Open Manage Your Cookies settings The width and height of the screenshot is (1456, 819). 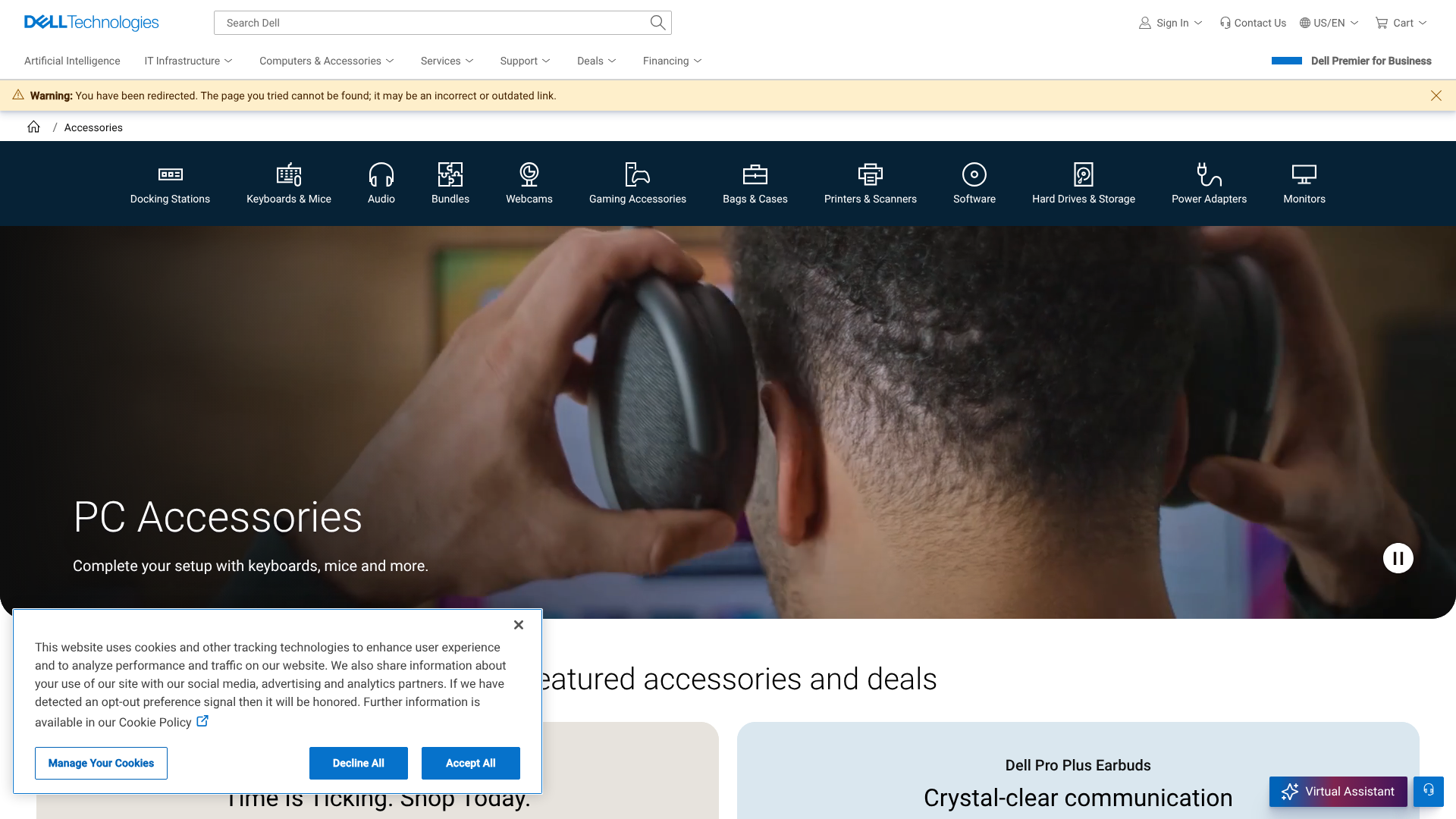[x=101, y=763]
